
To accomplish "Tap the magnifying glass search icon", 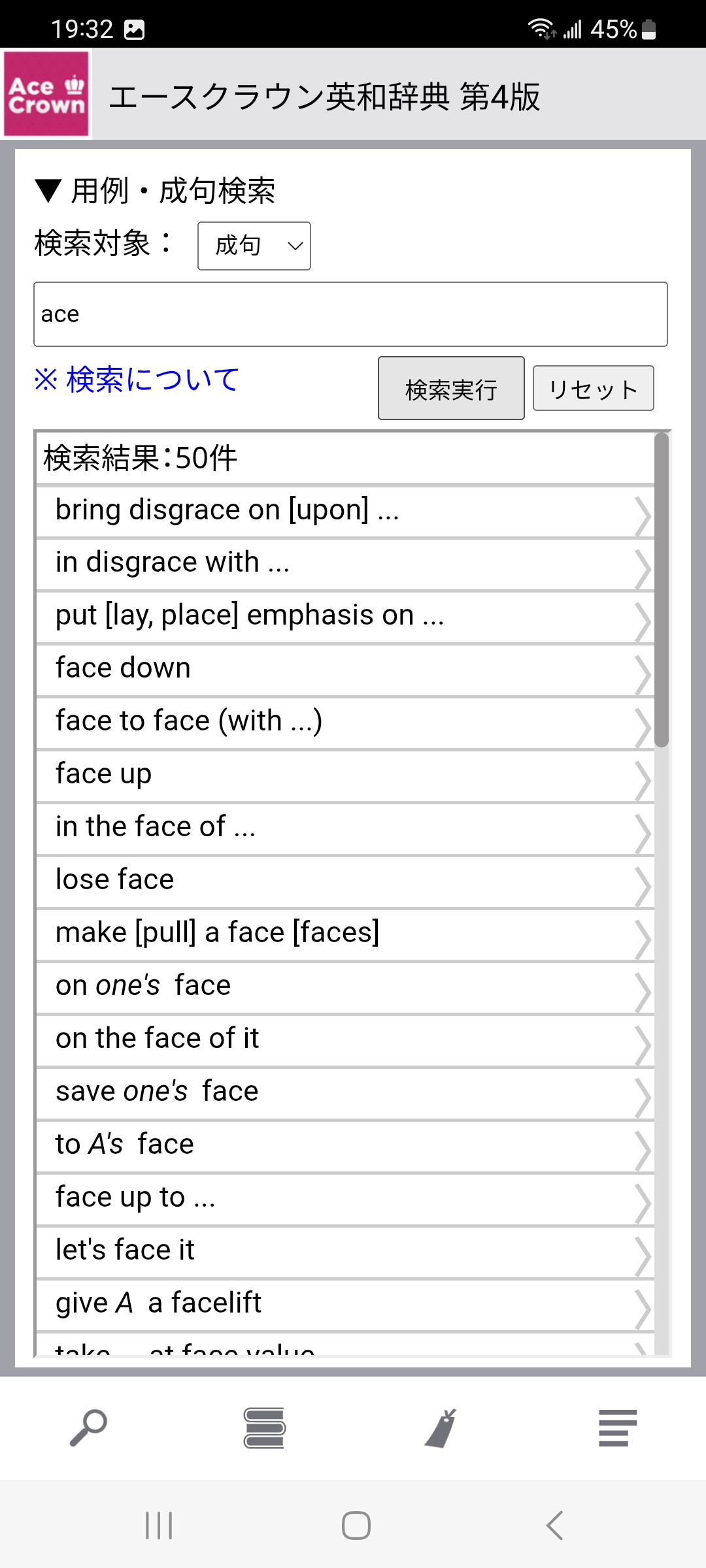I will click(88, 1428).
